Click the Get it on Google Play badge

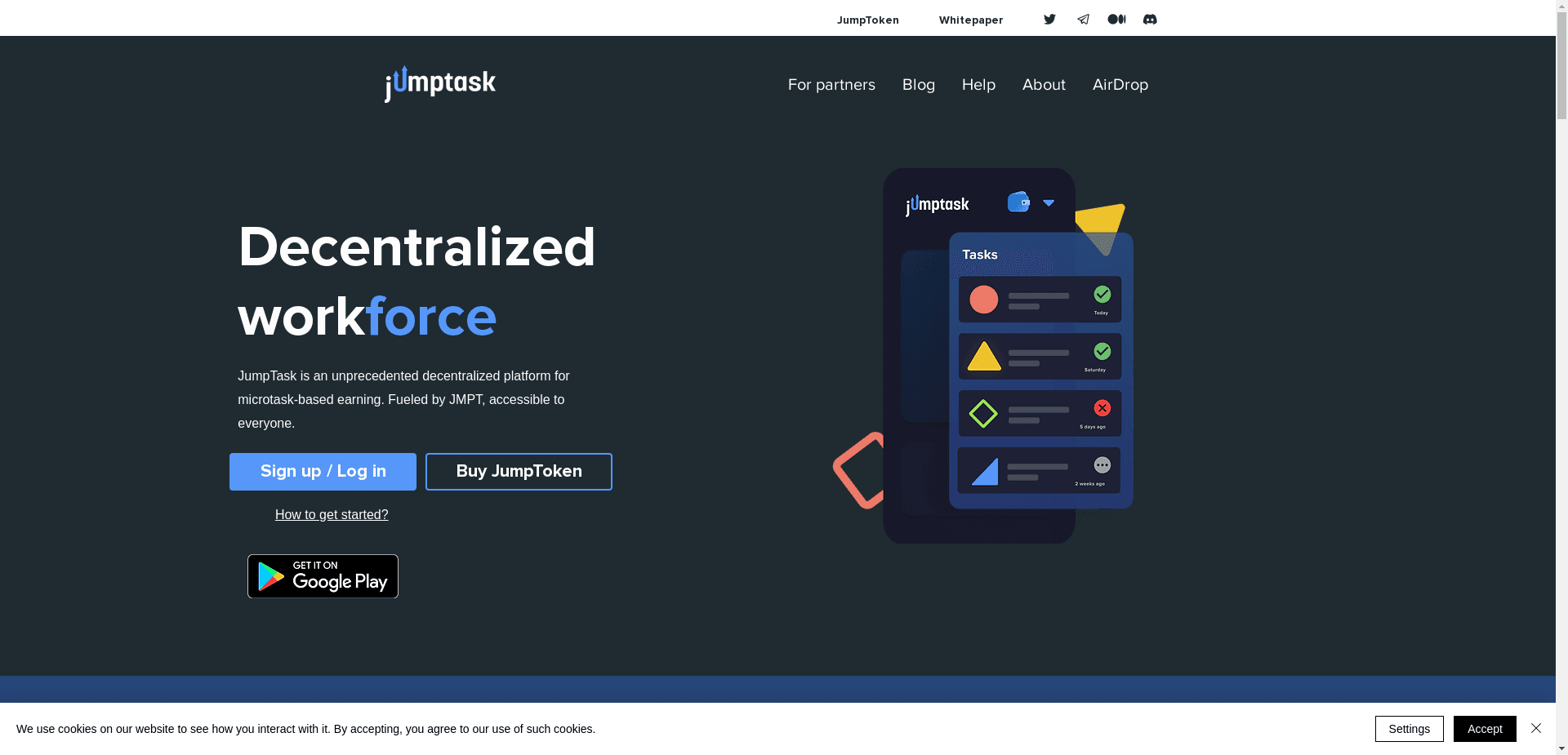tap(322, 575)
